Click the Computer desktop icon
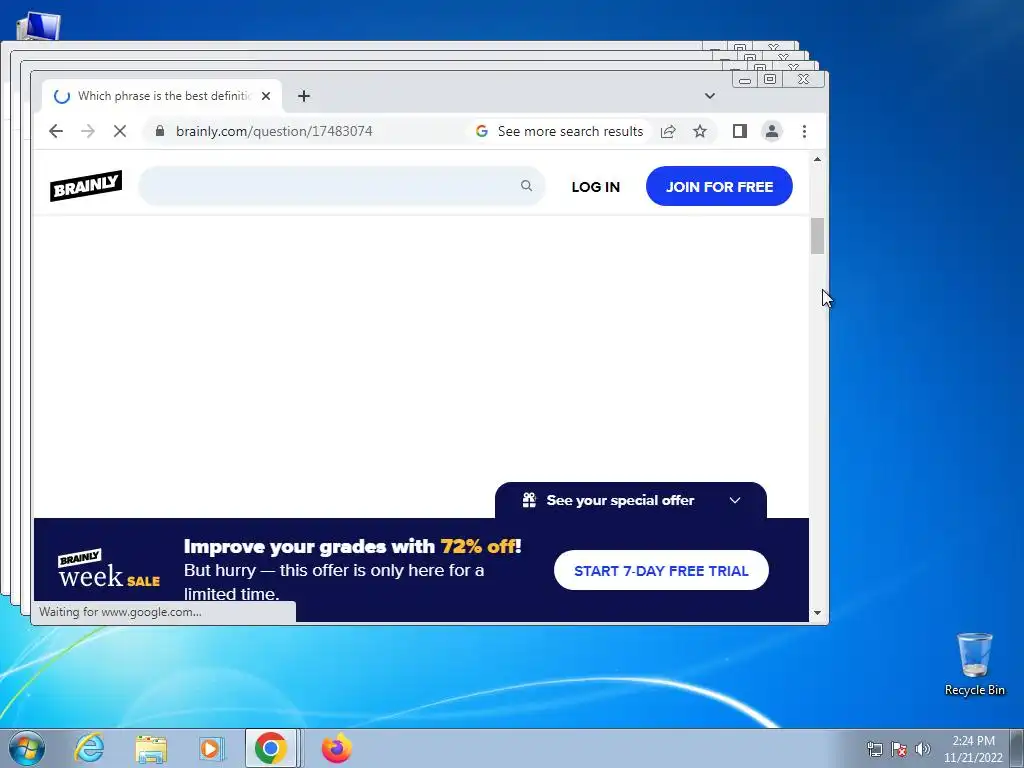This screenshot has width=1024, height=768. point(39,26)
